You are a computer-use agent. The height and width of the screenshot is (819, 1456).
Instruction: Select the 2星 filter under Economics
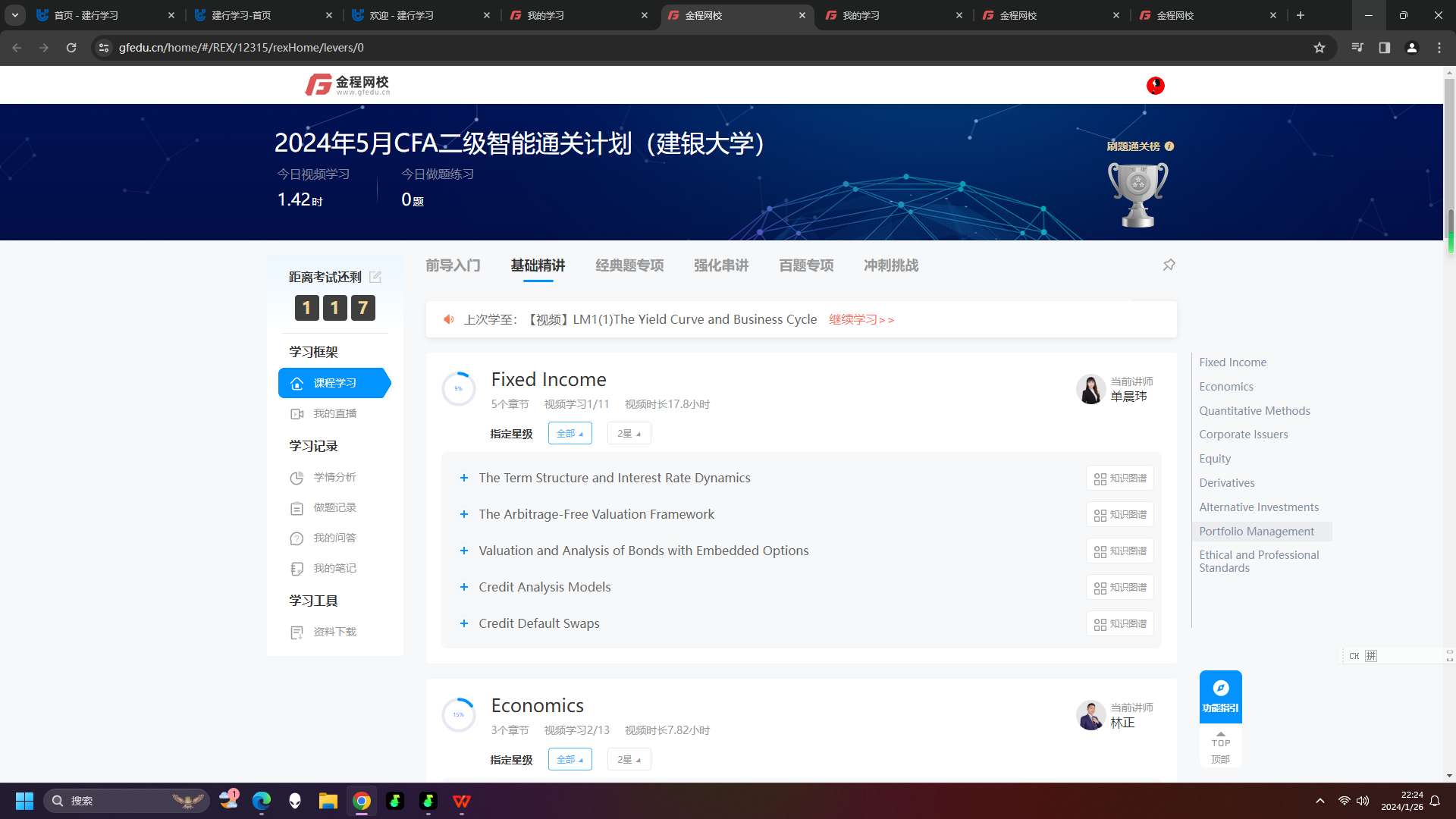point(629,759)
